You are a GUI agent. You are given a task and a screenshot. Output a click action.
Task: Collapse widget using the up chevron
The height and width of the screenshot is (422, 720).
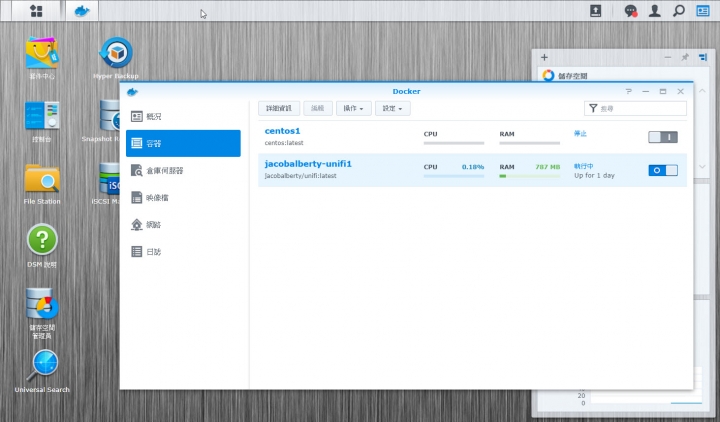click(x=702, y=91)
